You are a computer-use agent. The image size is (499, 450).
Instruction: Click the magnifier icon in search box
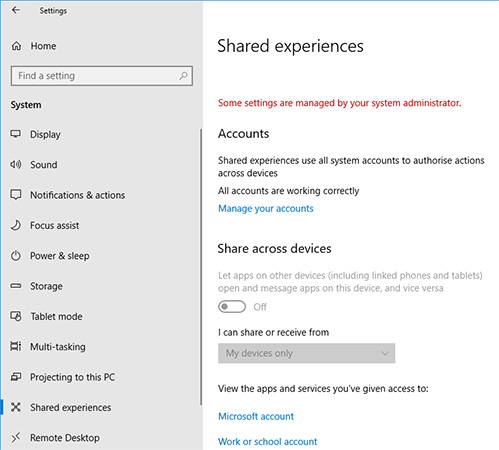point(183,76)
